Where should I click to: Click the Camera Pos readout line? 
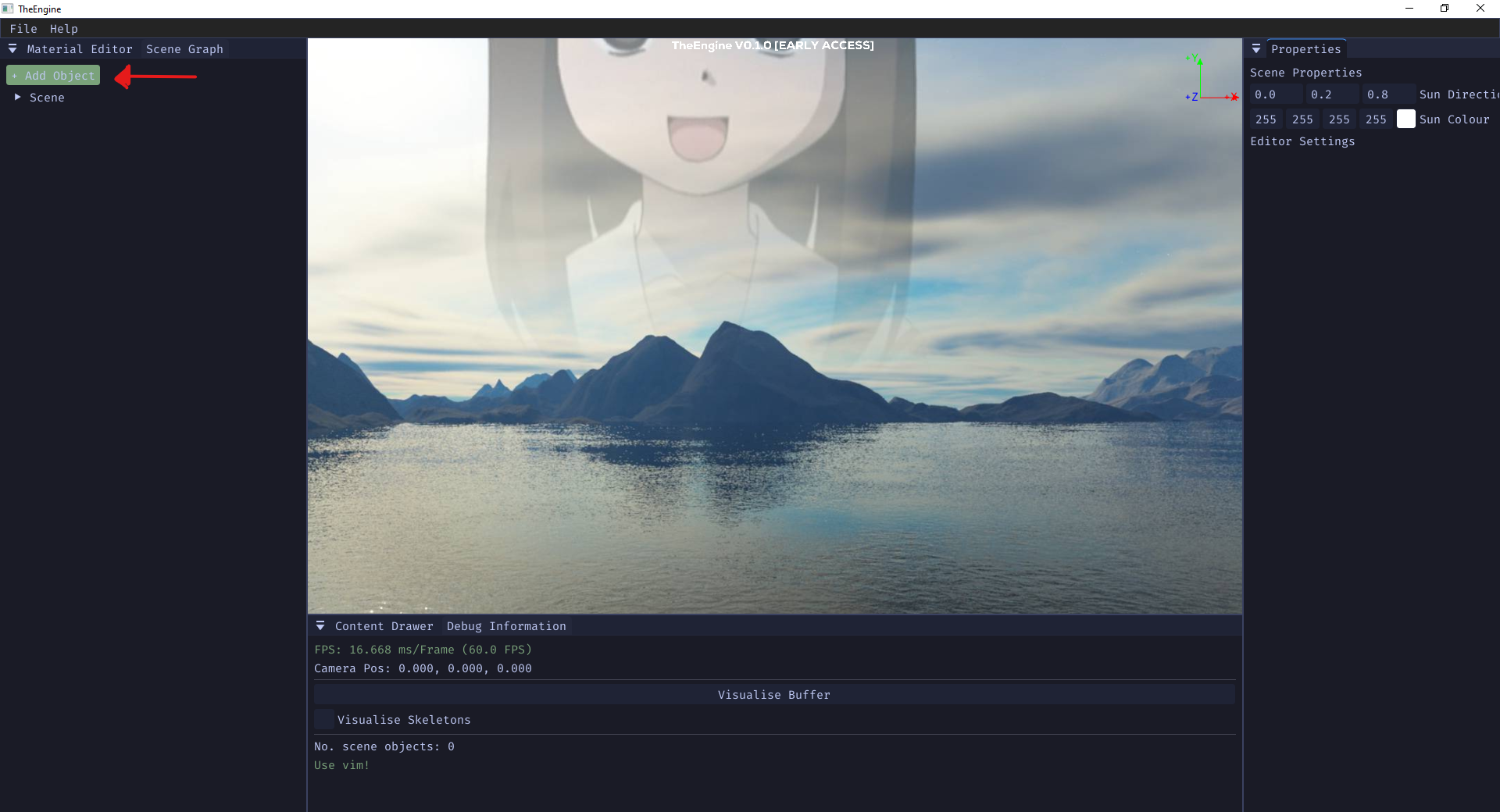click(x=423, y=668)
